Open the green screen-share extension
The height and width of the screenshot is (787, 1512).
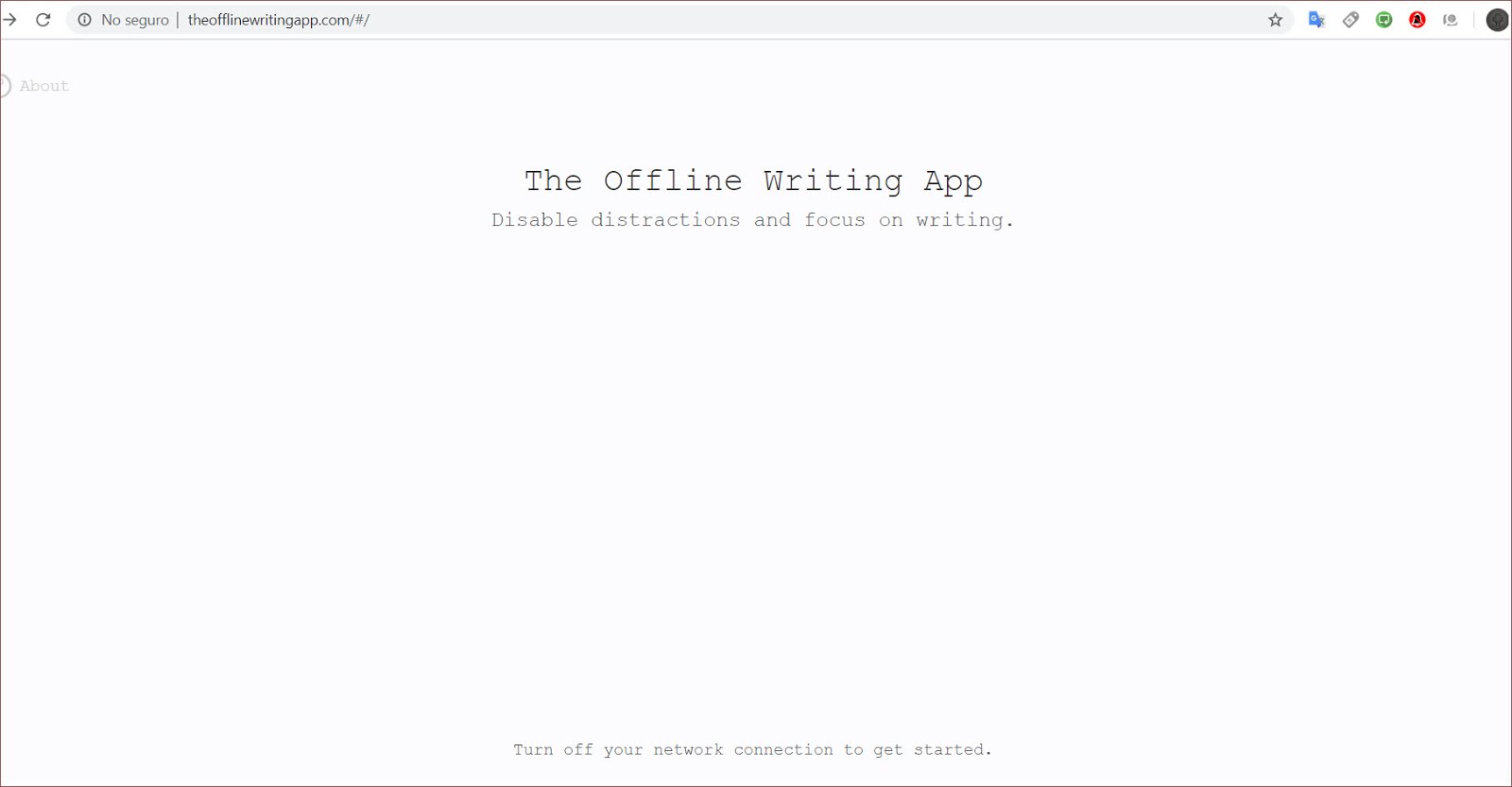coord(1384,20)
